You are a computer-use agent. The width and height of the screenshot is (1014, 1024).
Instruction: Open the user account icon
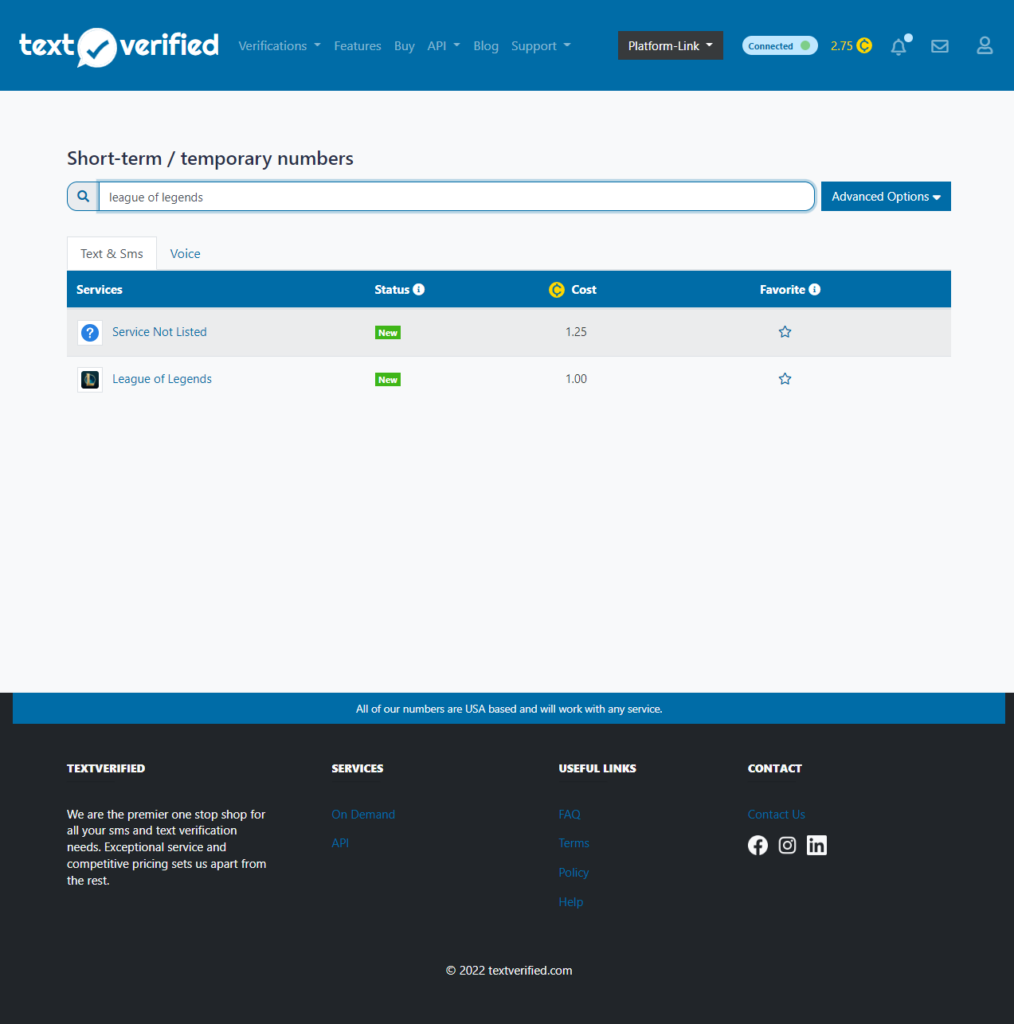click(985, 46)
